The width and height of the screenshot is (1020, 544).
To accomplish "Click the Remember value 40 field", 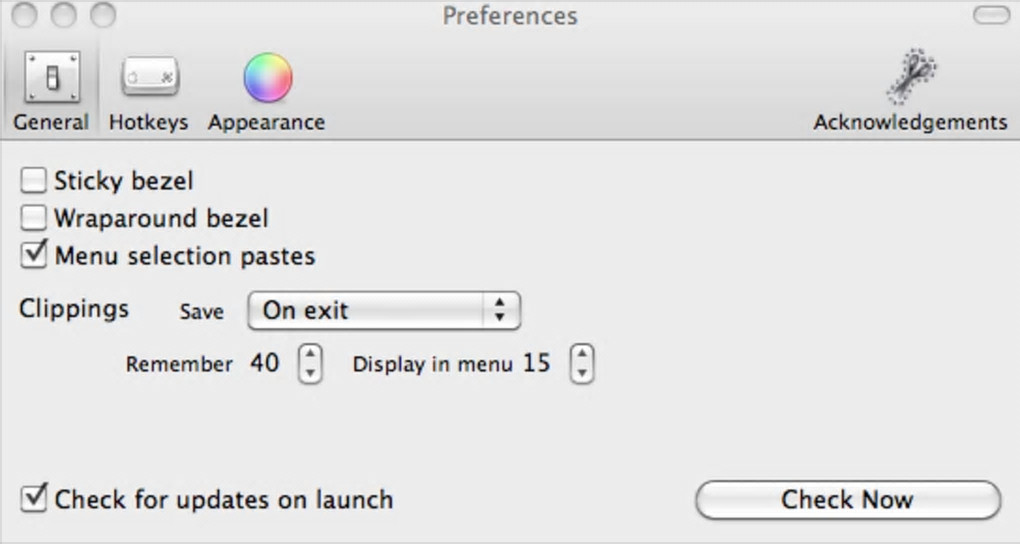I will (265, 363).
